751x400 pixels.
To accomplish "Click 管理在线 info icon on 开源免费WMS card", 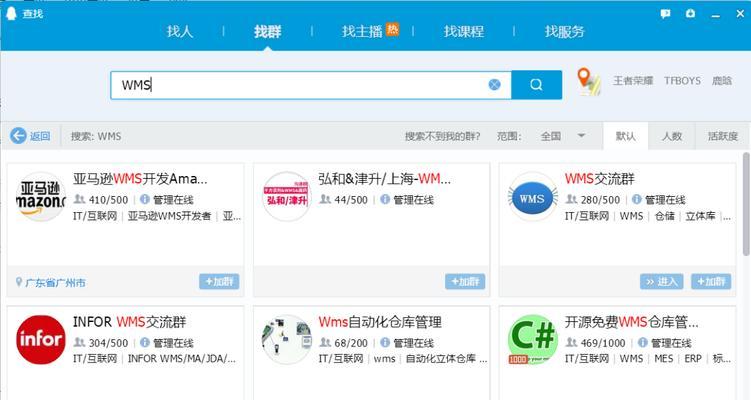I will (643, 343).
